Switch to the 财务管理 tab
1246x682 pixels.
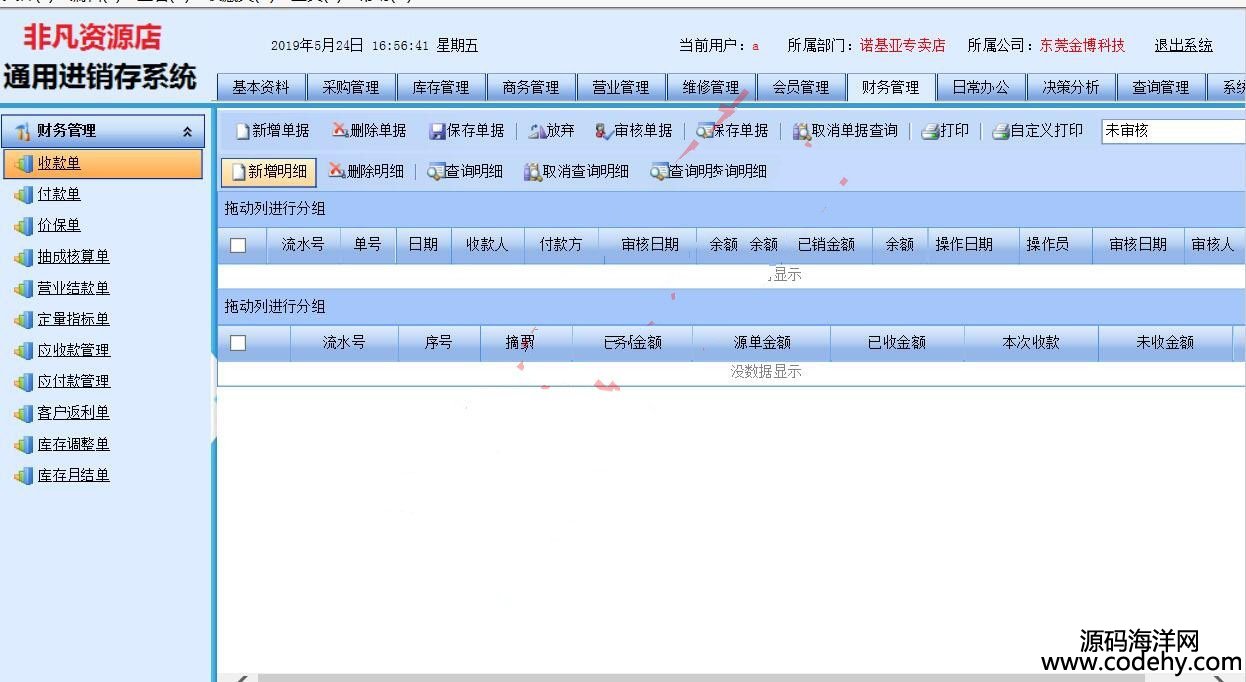(891, 87)
